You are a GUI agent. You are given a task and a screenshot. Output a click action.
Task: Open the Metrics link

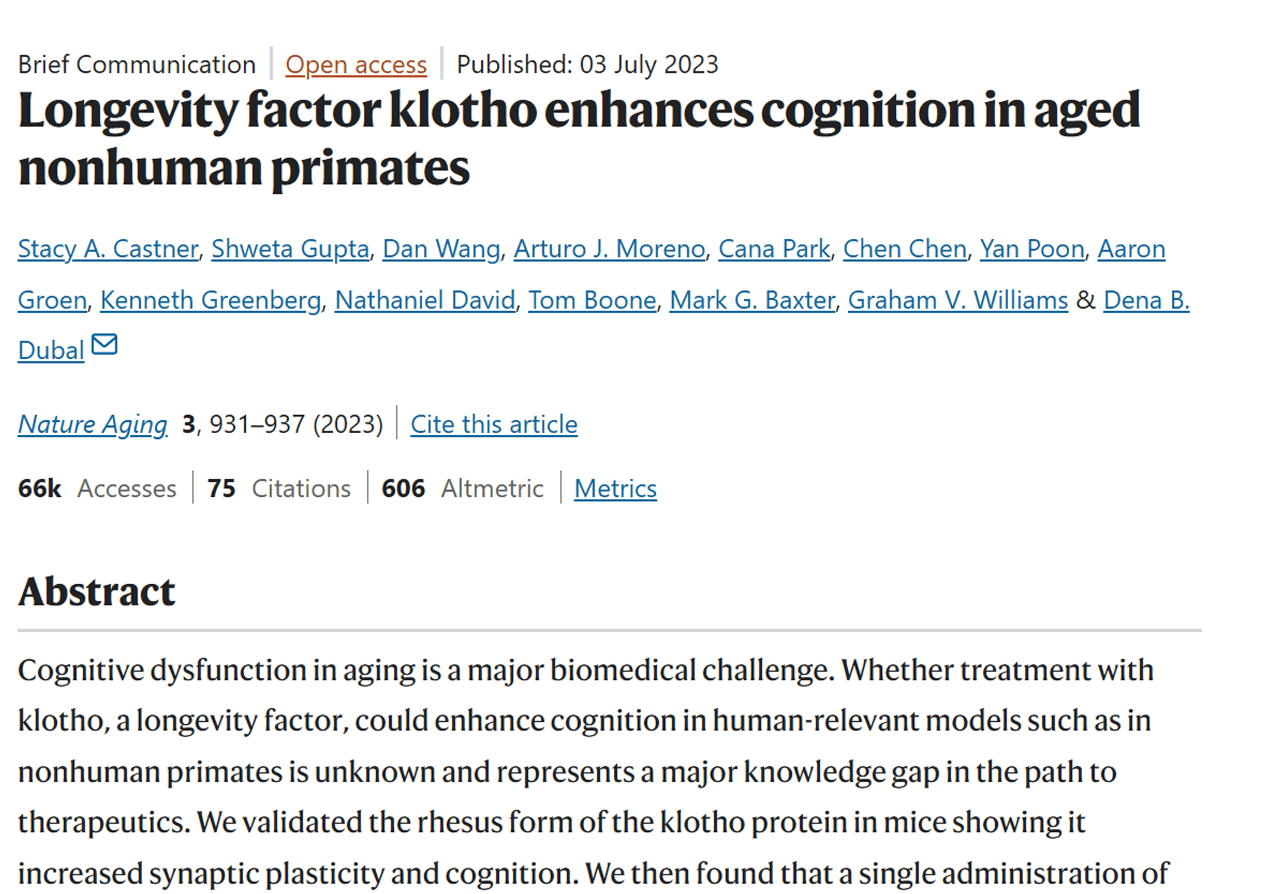click(615, 489)
